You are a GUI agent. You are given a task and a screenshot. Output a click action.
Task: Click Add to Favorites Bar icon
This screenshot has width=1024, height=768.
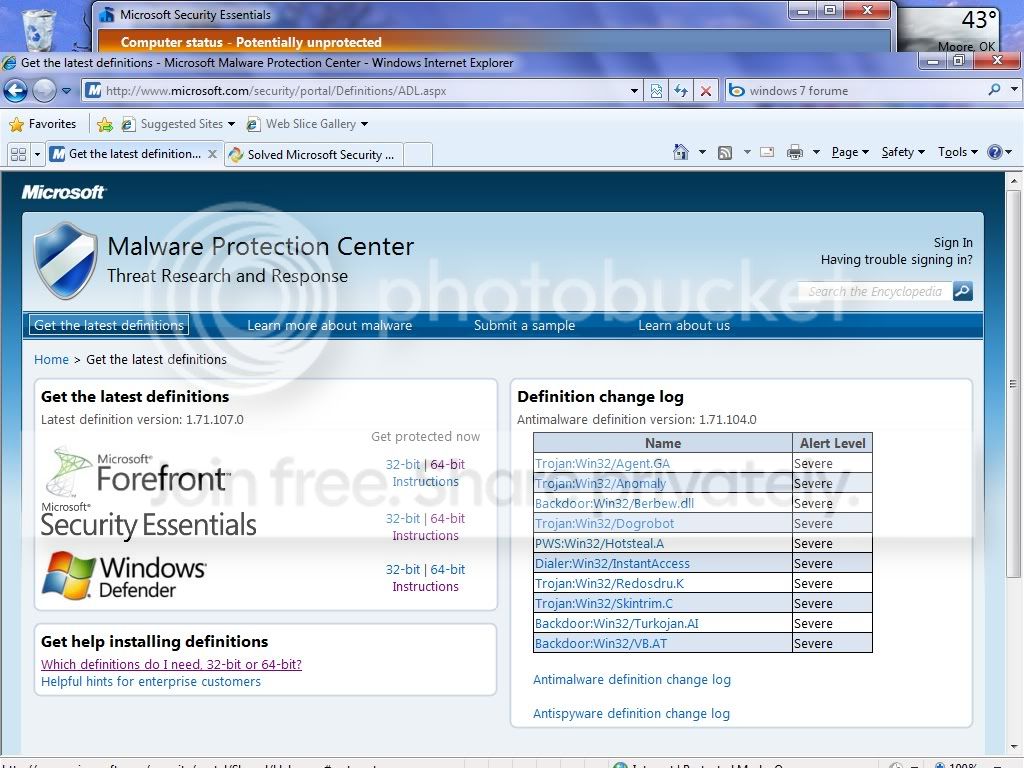click(x=104, y=124)
